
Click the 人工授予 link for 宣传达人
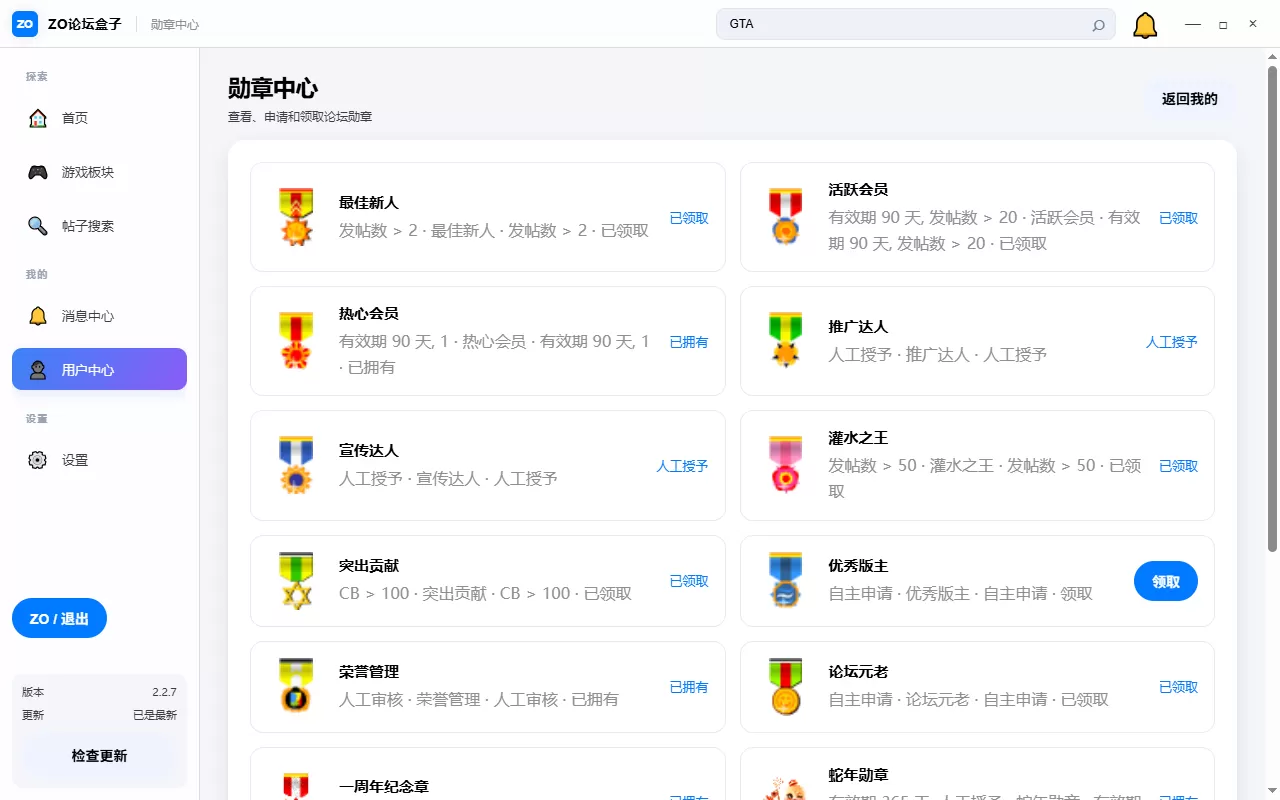tap(682, 466)
